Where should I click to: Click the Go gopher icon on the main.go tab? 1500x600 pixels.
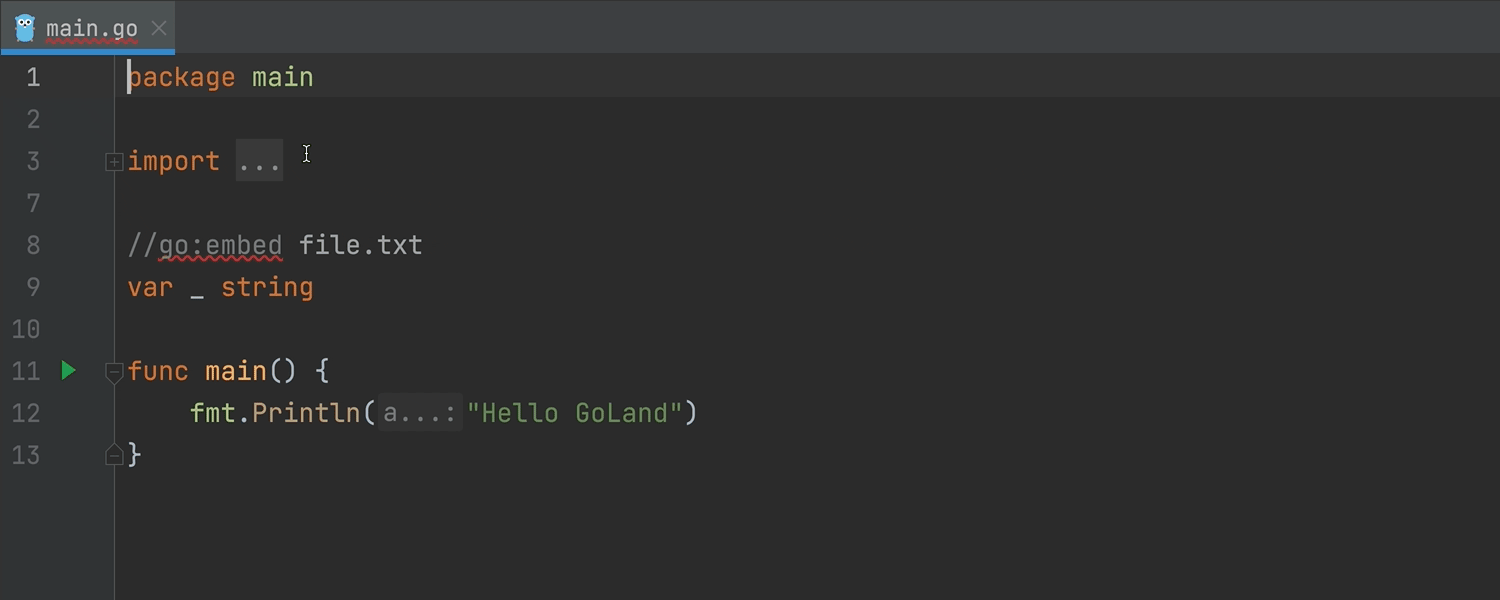[x=25, y=28]
